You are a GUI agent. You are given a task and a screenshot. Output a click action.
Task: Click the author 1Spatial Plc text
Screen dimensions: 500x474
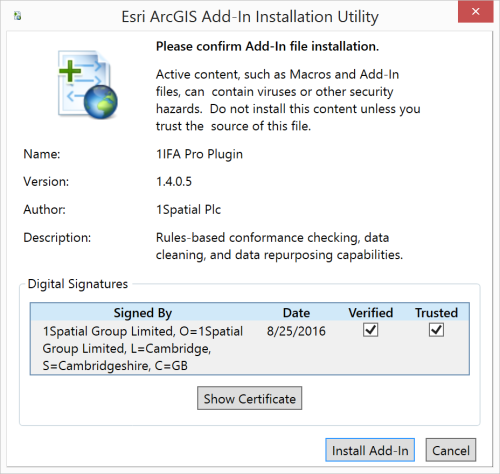(188, 210)
